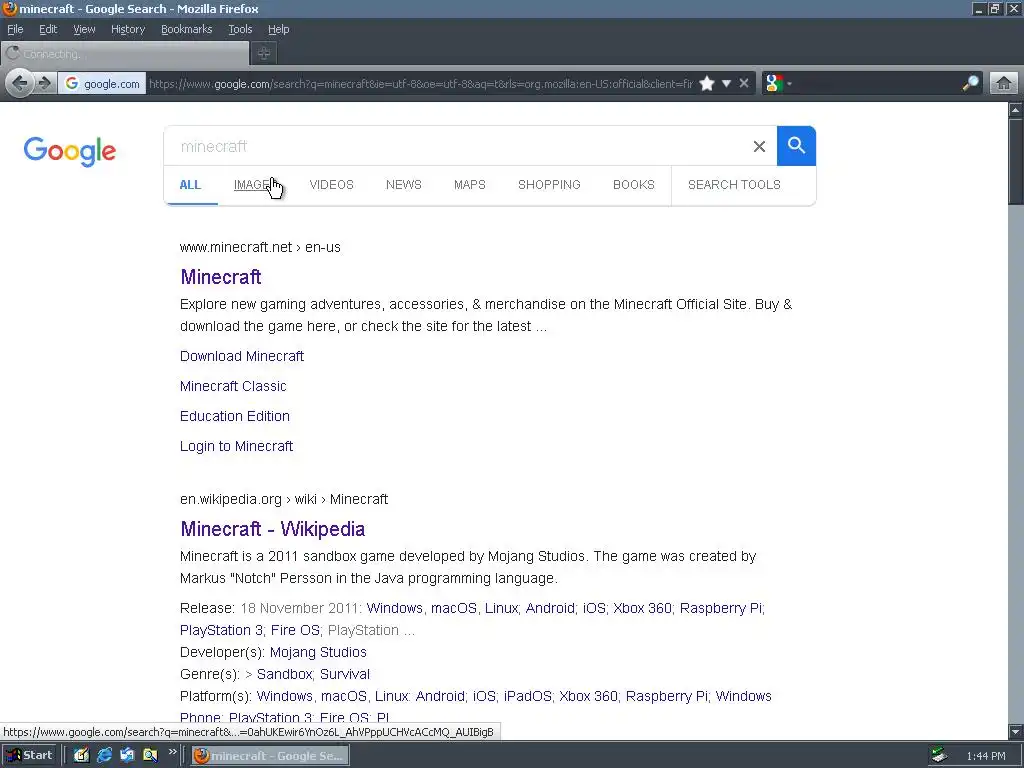This screenshot has height=768, width=1024.
Task: Click the Google logo
Action: [70, 152]
